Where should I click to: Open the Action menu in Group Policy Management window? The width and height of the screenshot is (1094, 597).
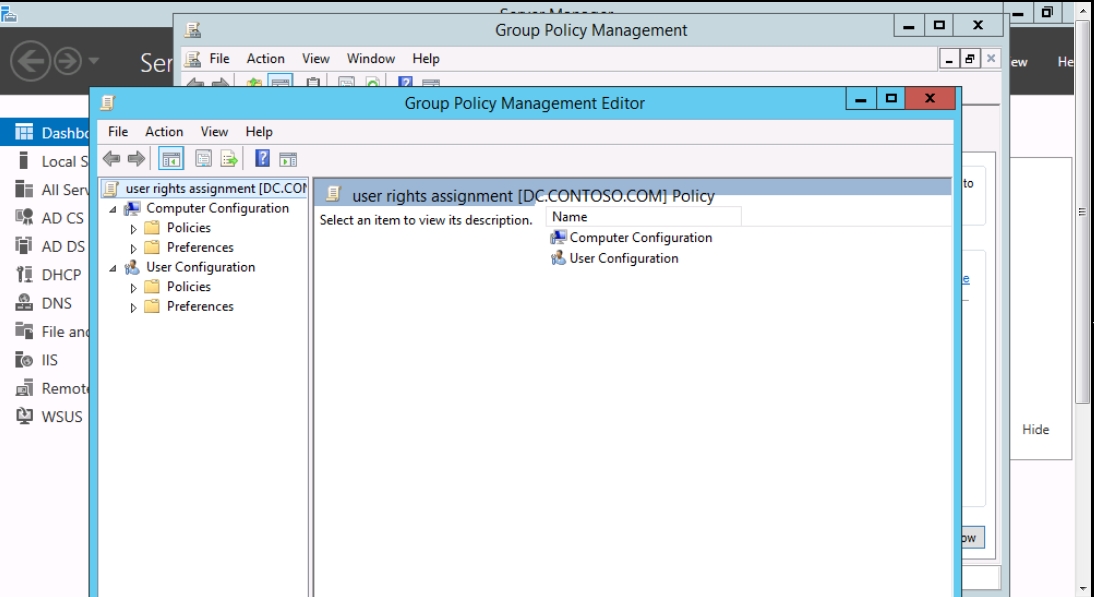click(x=266, y=59)
